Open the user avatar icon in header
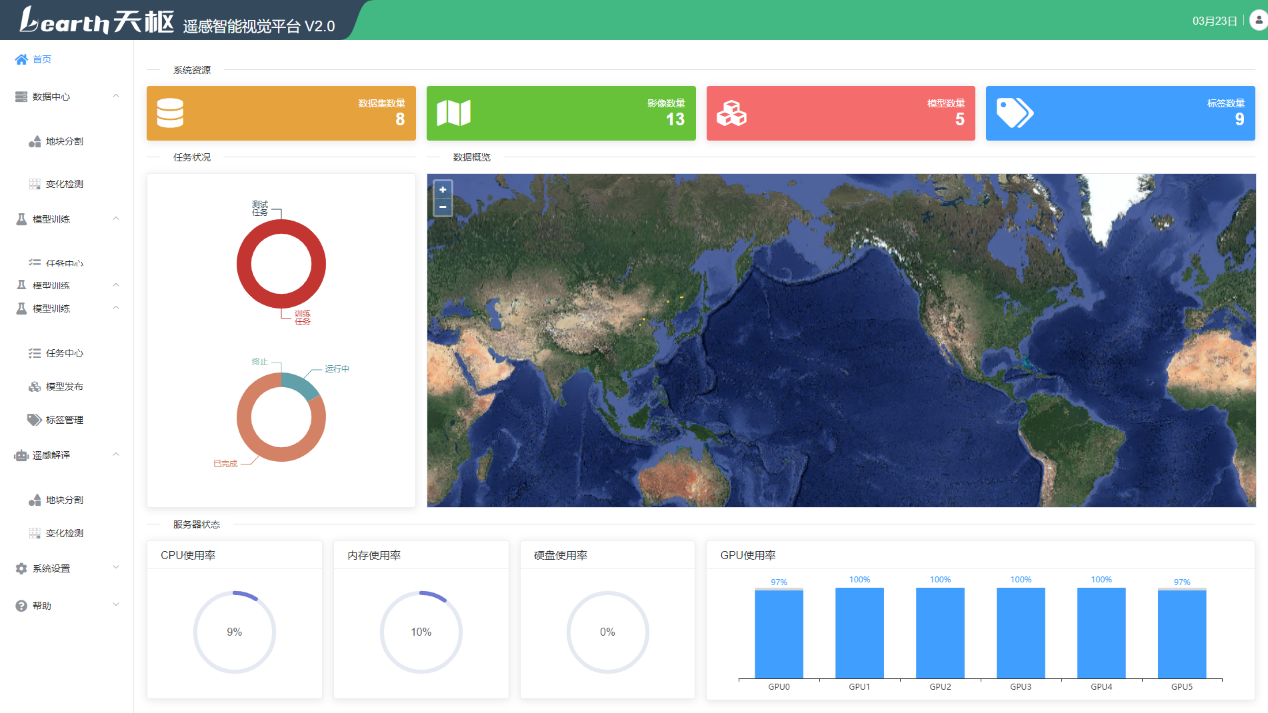Screen dimensions: 1268x713 [x=1258, y=20]
